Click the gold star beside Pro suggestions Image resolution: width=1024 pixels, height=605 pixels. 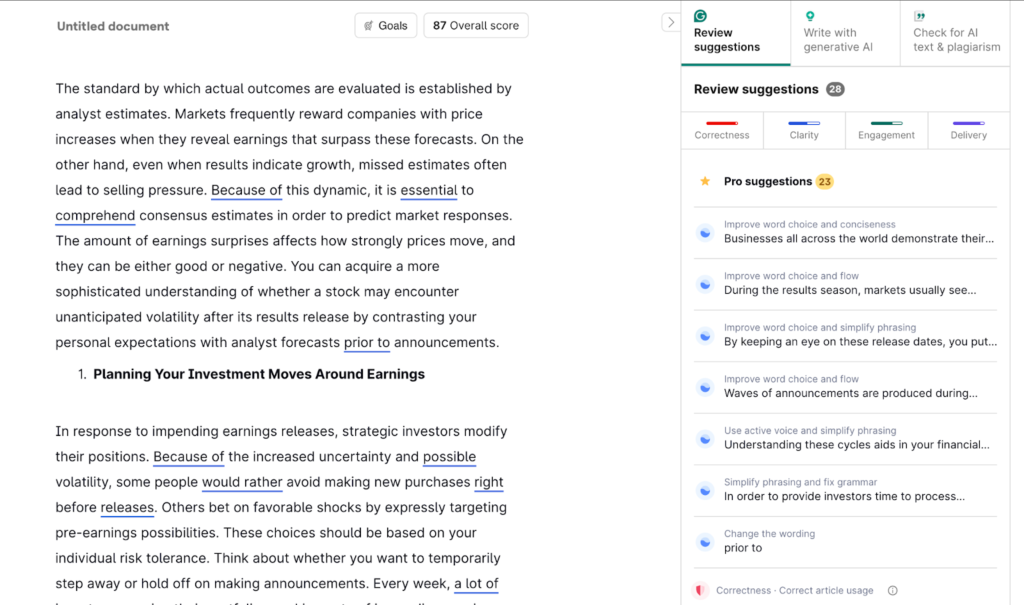coord(705,181)
